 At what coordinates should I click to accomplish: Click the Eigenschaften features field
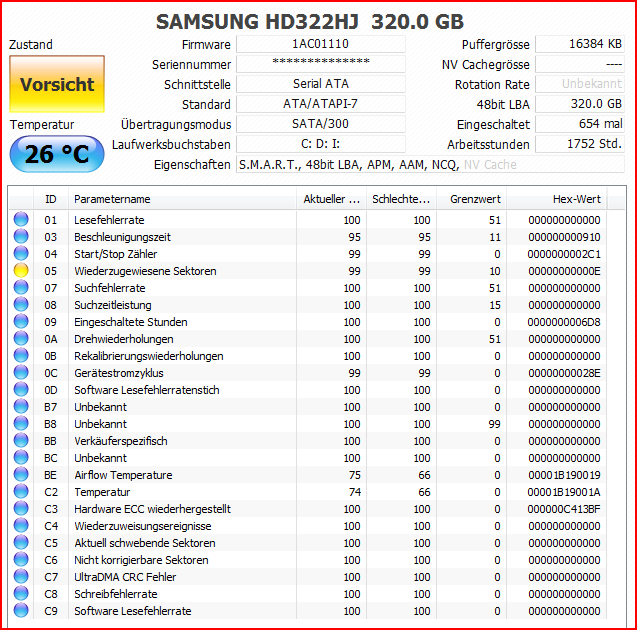430,165
